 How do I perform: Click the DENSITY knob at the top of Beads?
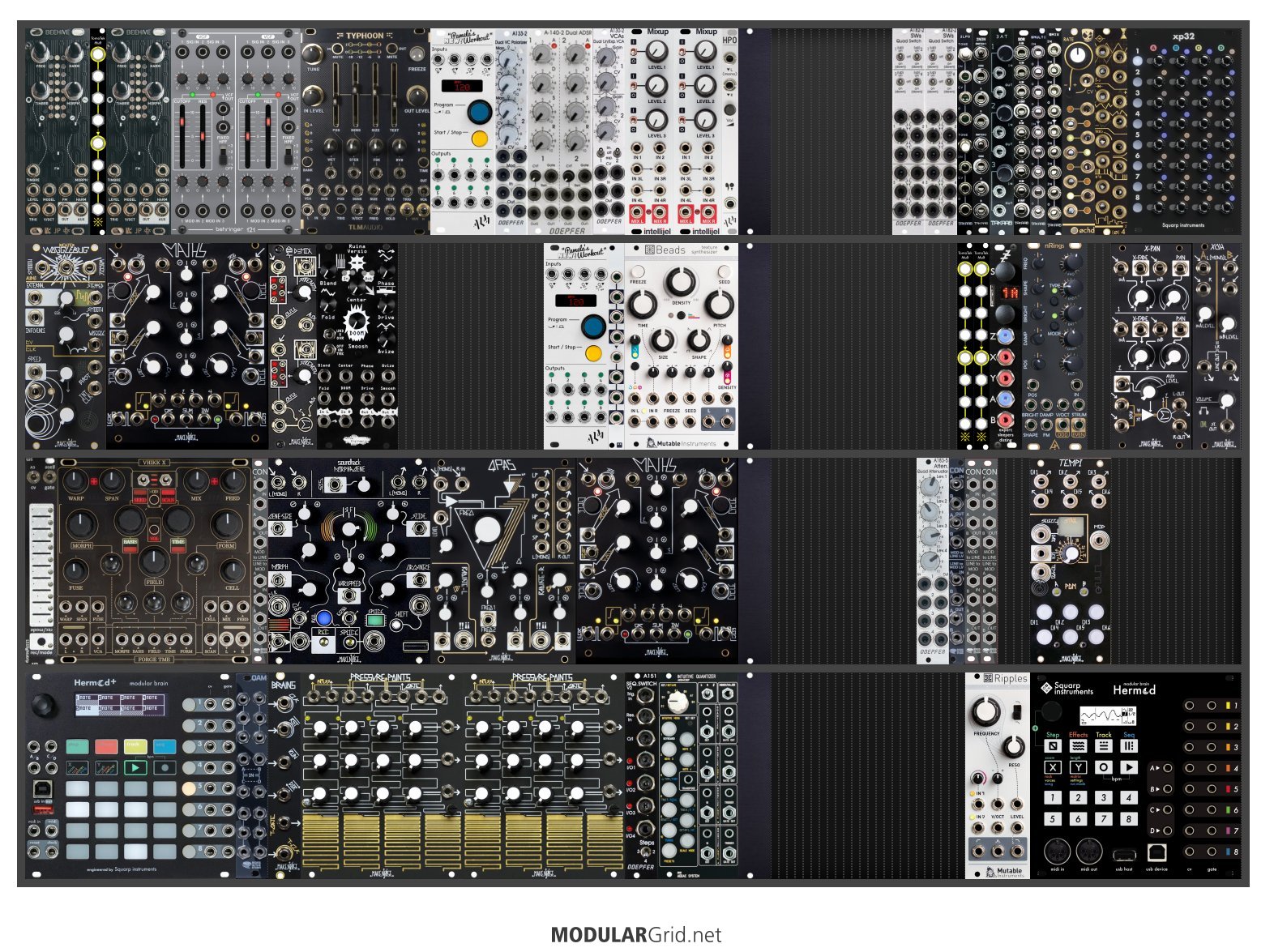point(681,283)
